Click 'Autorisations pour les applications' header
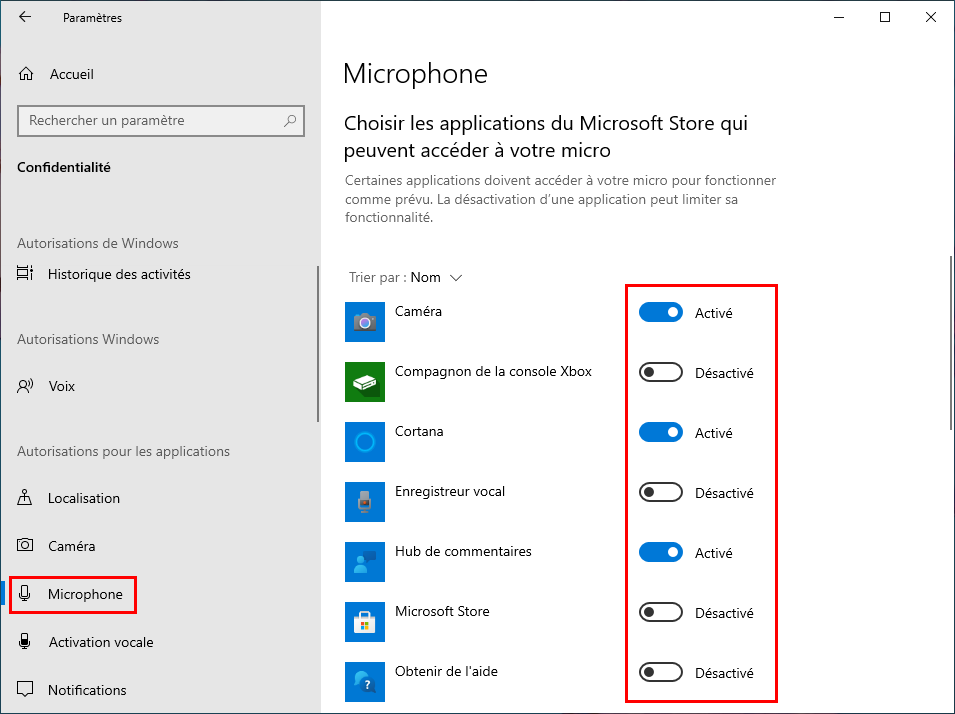Screen dimensions: 955x714 [x=123, y=451]
